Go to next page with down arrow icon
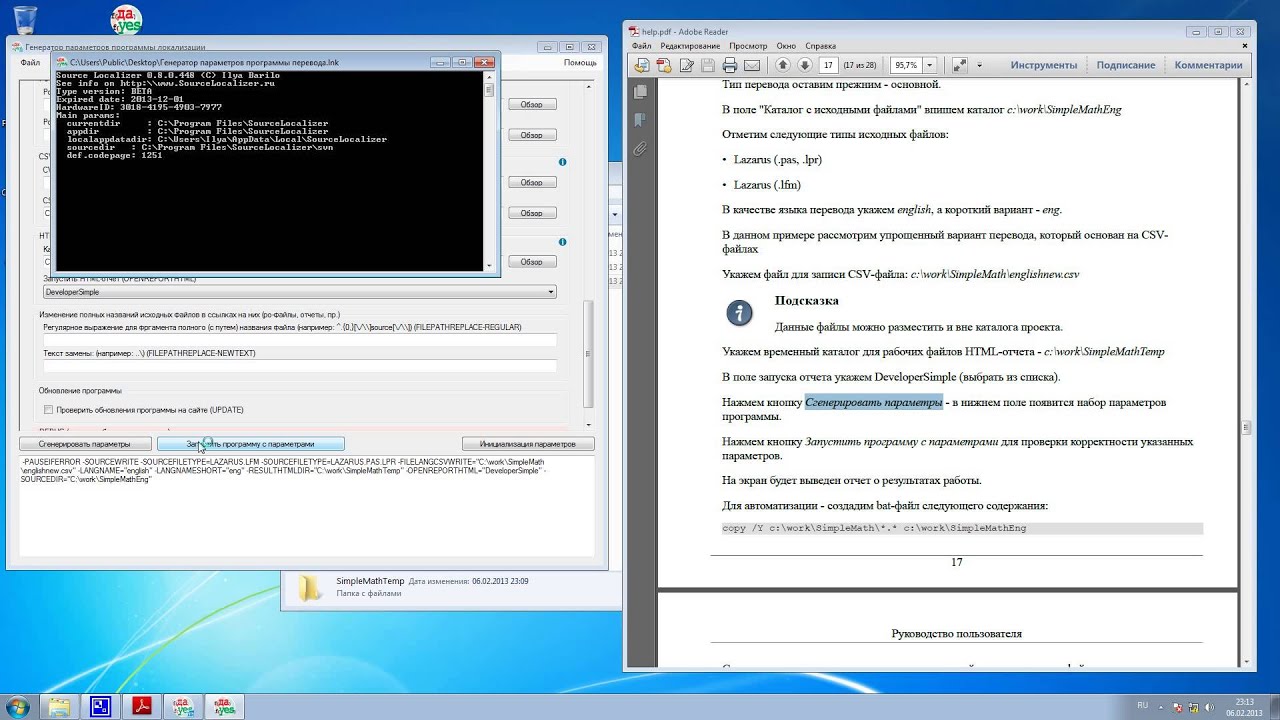Screen dimensions: 1280x720 pyautogui.click(x=805, y=65)
